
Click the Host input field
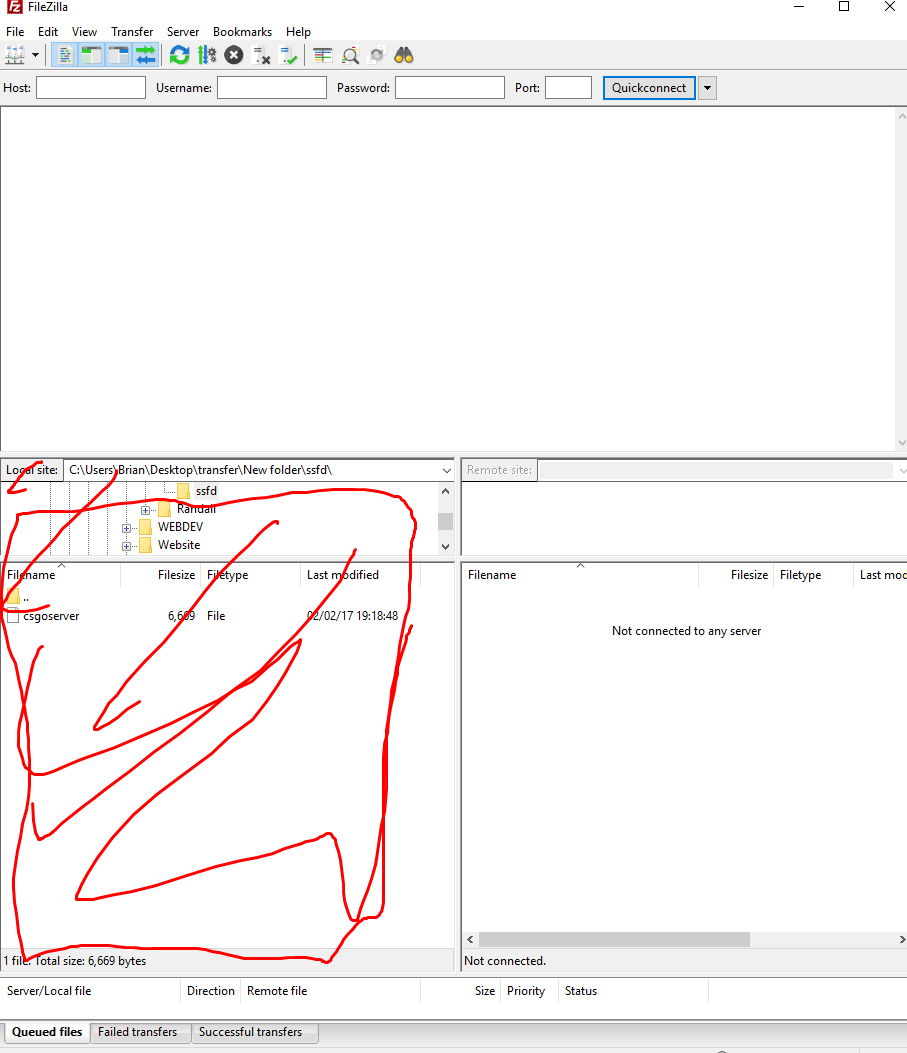click(91, 88)
